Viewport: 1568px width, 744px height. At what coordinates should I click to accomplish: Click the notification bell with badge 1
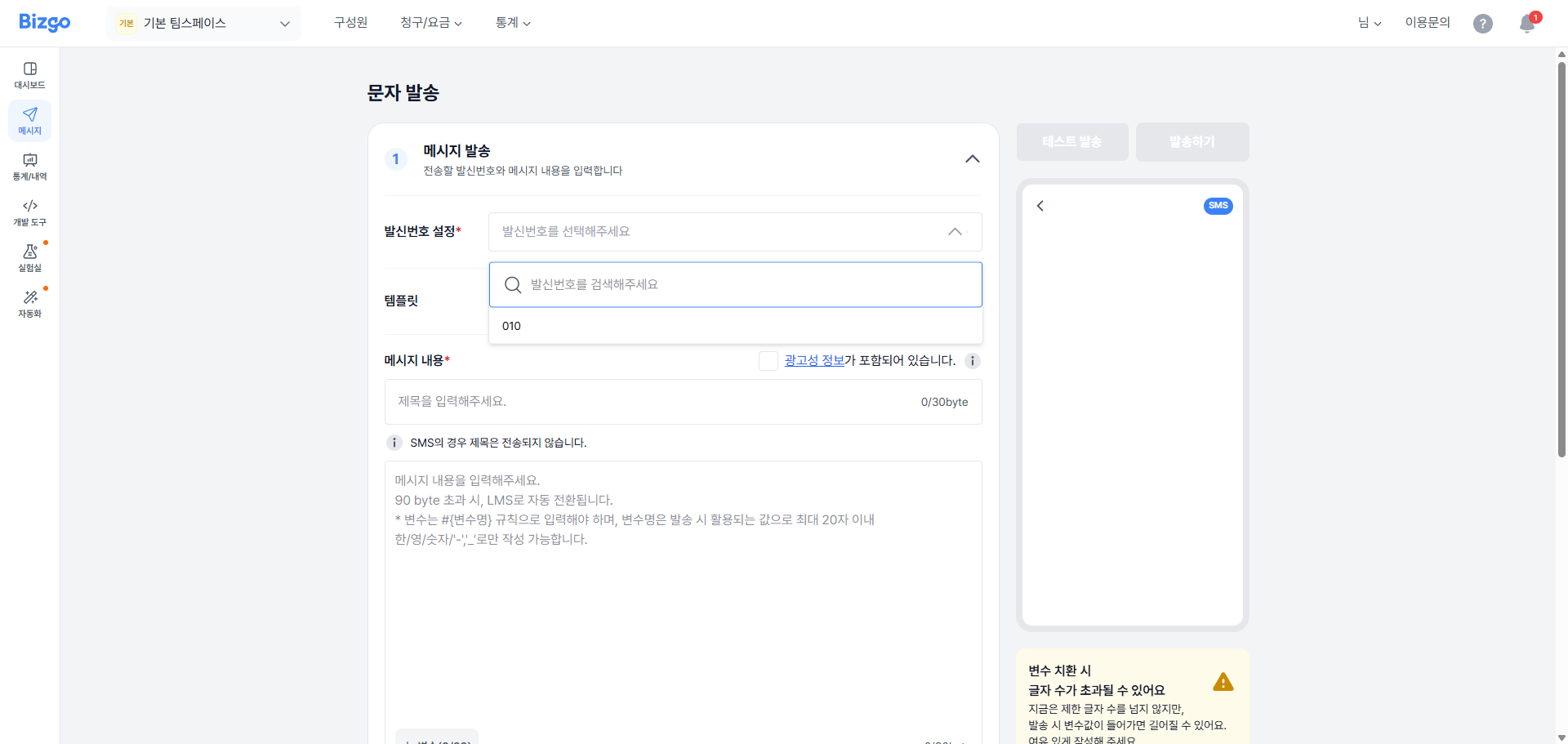1526,24
